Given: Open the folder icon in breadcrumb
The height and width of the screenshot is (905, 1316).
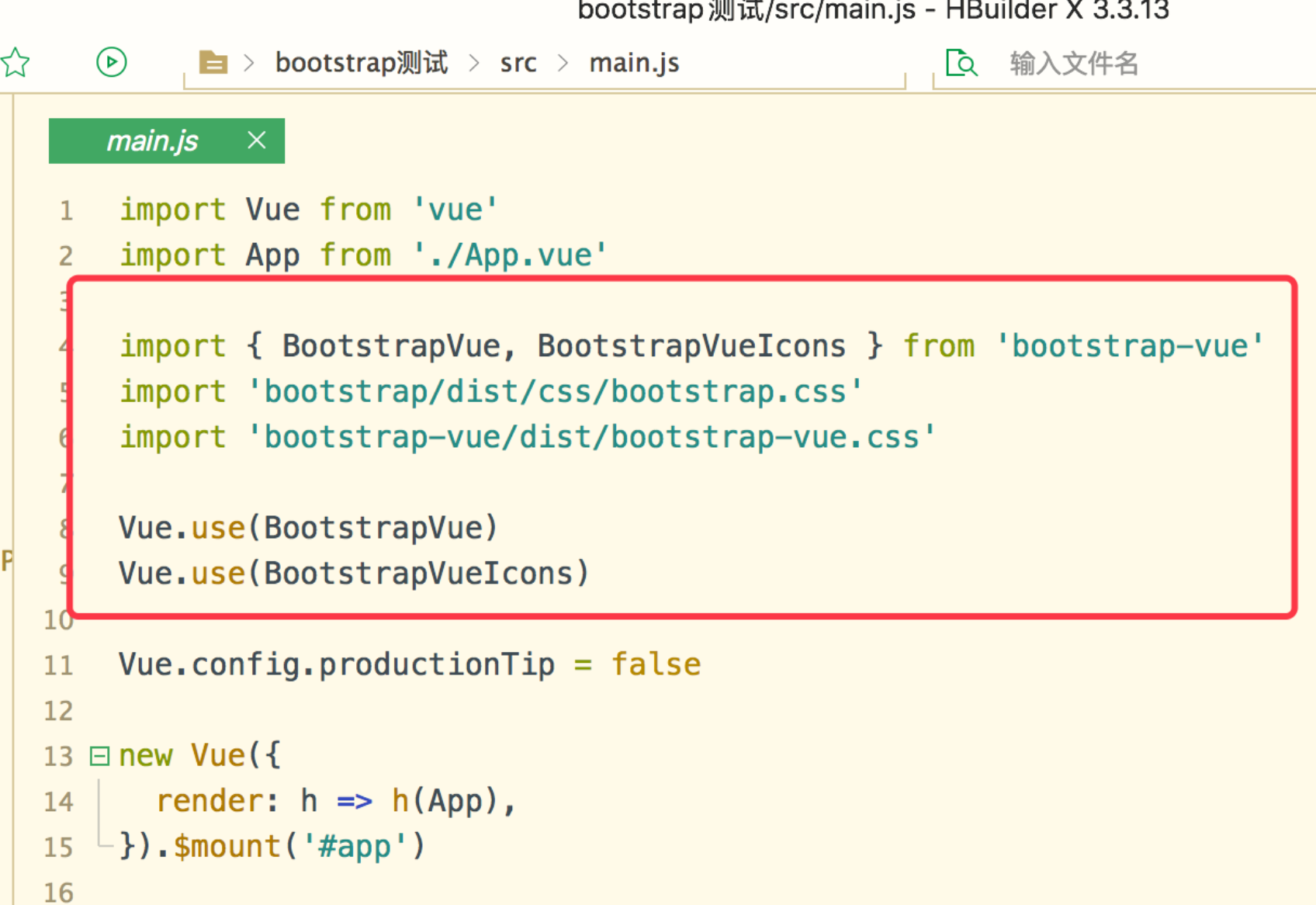Looking at the screenshot, I should 213,62.
